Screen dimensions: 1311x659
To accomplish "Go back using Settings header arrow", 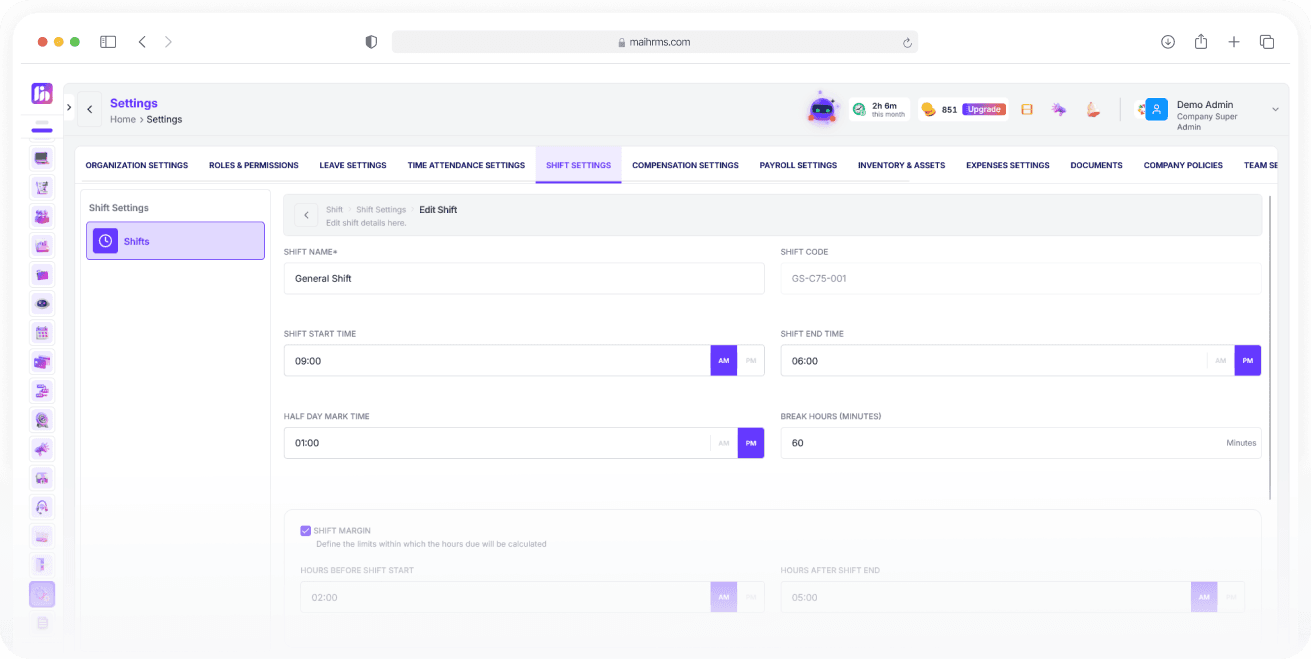I will pyautogui.click(x=90, y=109).
